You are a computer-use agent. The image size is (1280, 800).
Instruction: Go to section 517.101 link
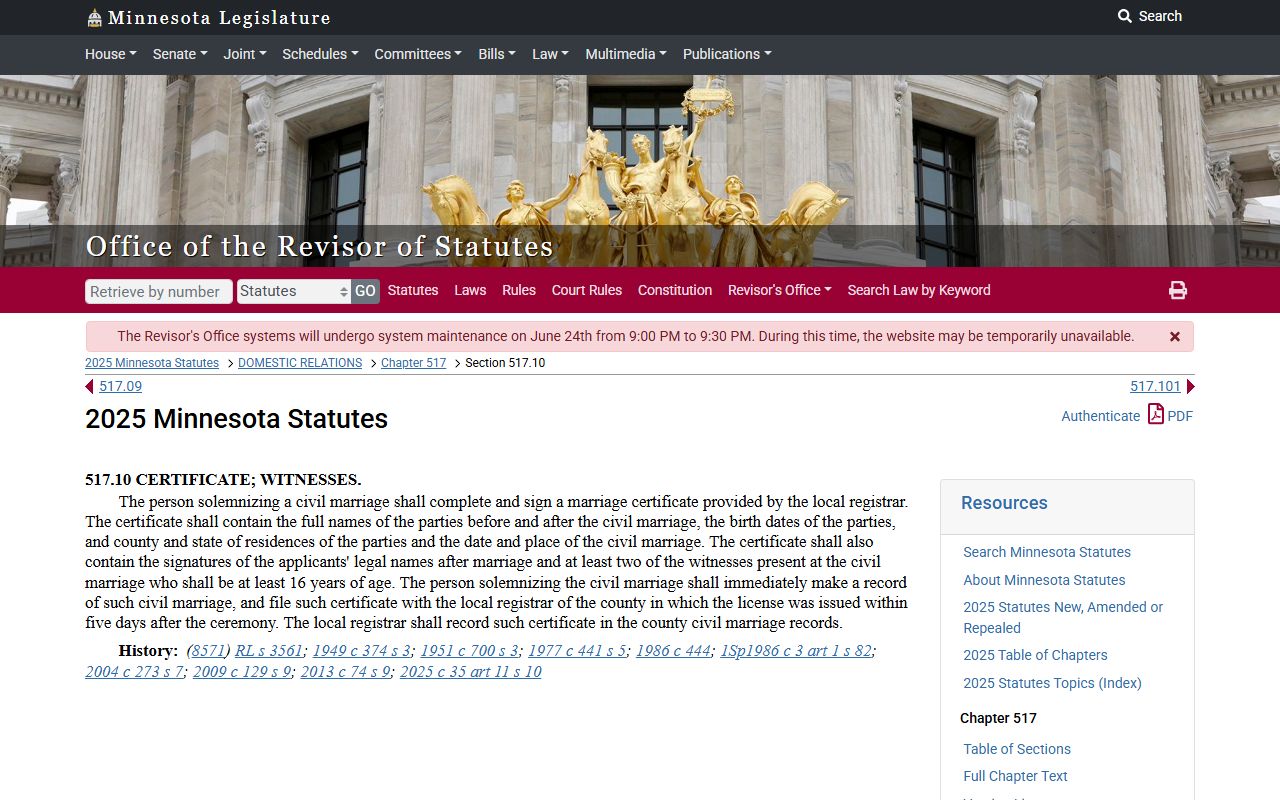(1155, 386)
